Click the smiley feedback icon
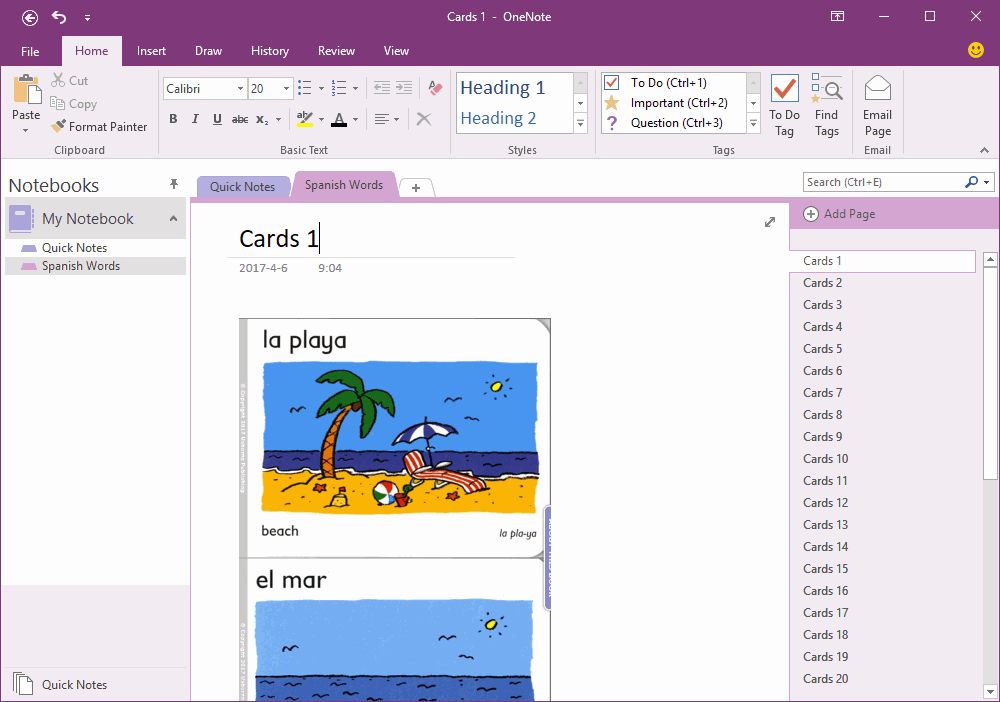 pos(976,50)
